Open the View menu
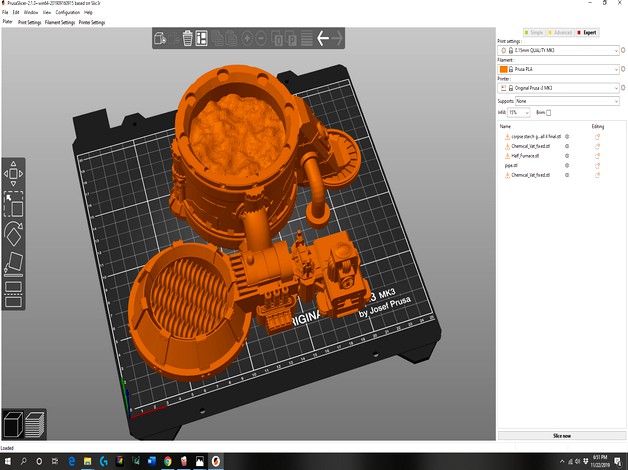This screenshot has height=470, width=628. coord(47,12)
